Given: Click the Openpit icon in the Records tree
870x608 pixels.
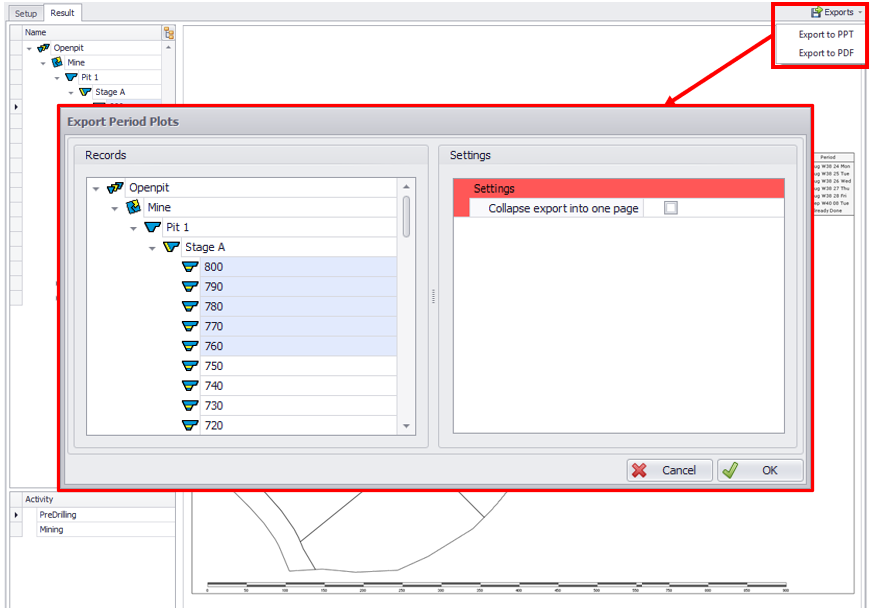Looking at the screenshot, I should click(115, 188).
